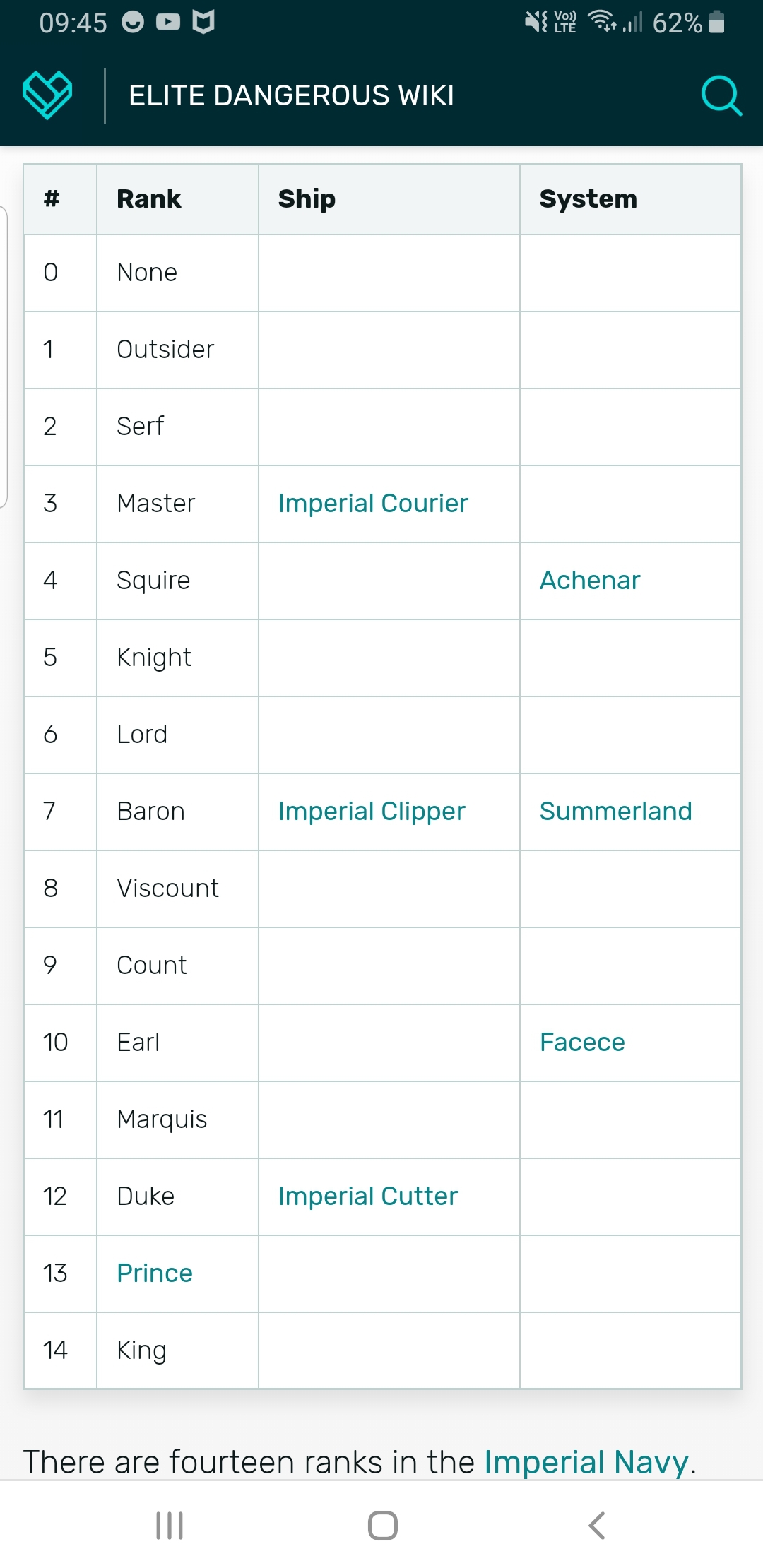The image size is (763, 1568).
Task: Tap the Ship column header
Action: (307, 198)
